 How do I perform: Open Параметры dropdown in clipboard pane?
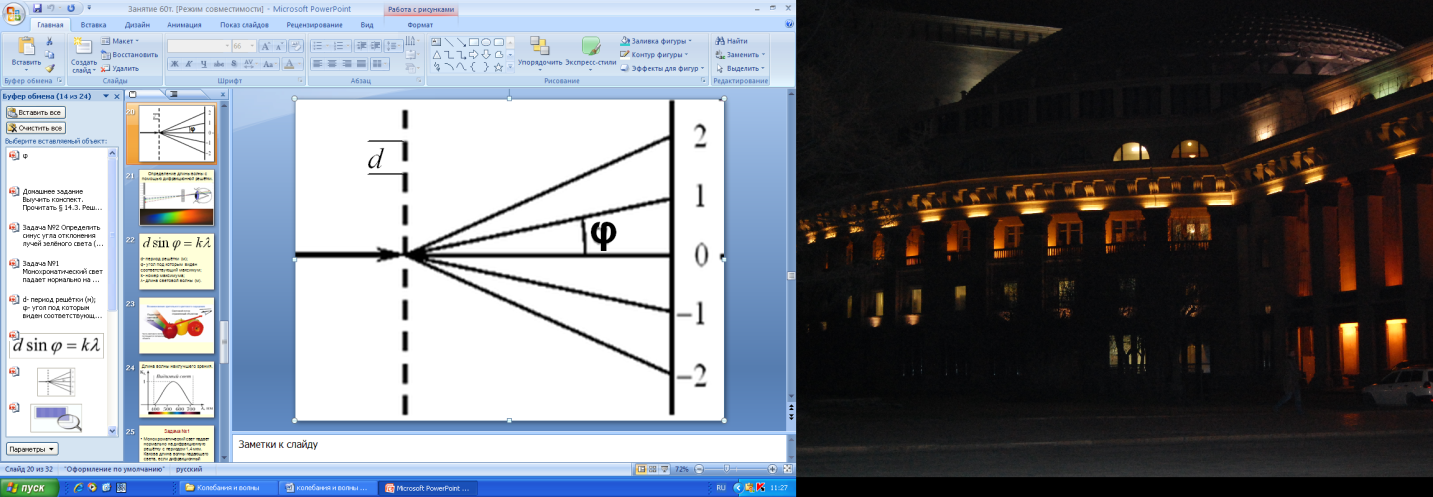(x=32, y=449)
